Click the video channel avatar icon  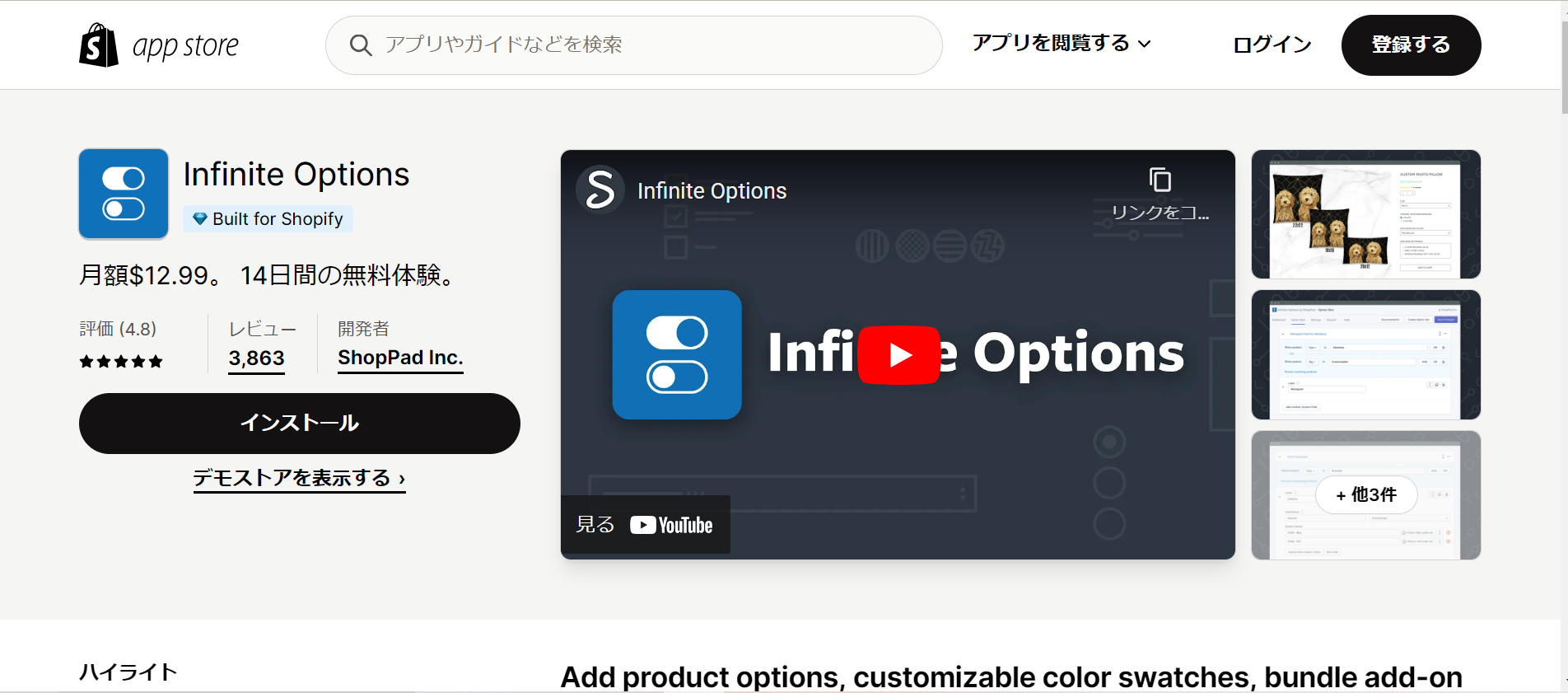pos(600,190)
